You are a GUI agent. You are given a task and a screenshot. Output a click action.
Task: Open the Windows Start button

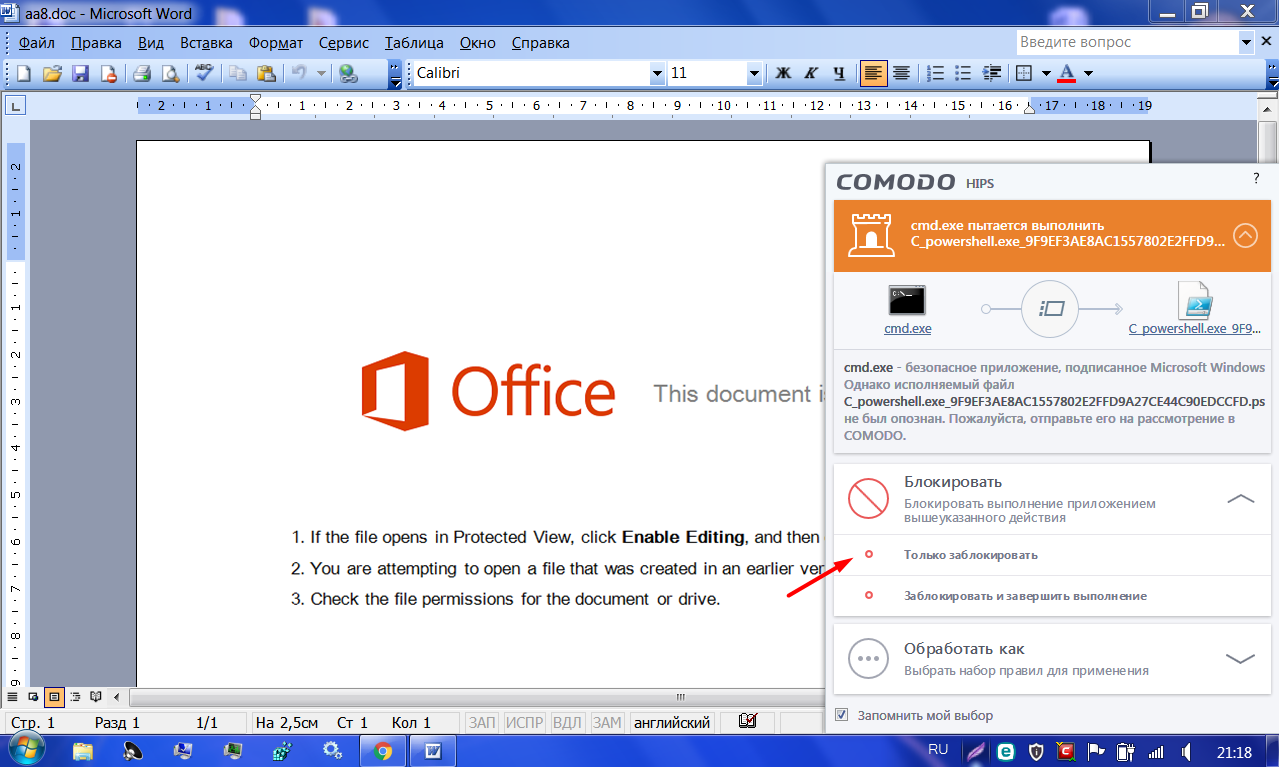click(25, 749)
